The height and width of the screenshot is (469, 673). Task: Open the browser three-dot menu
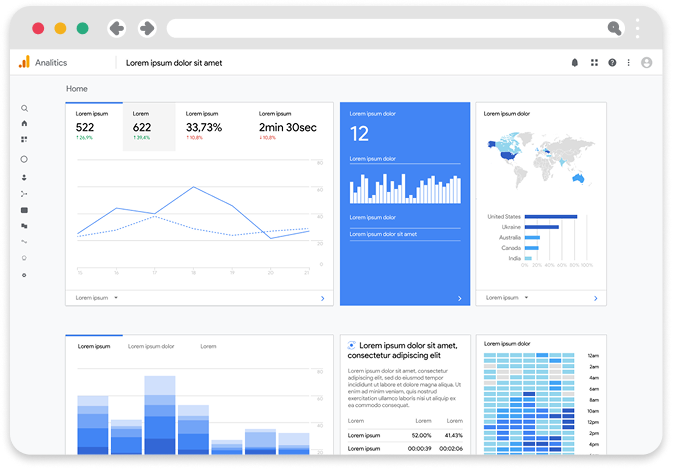(x=638, y=28)
